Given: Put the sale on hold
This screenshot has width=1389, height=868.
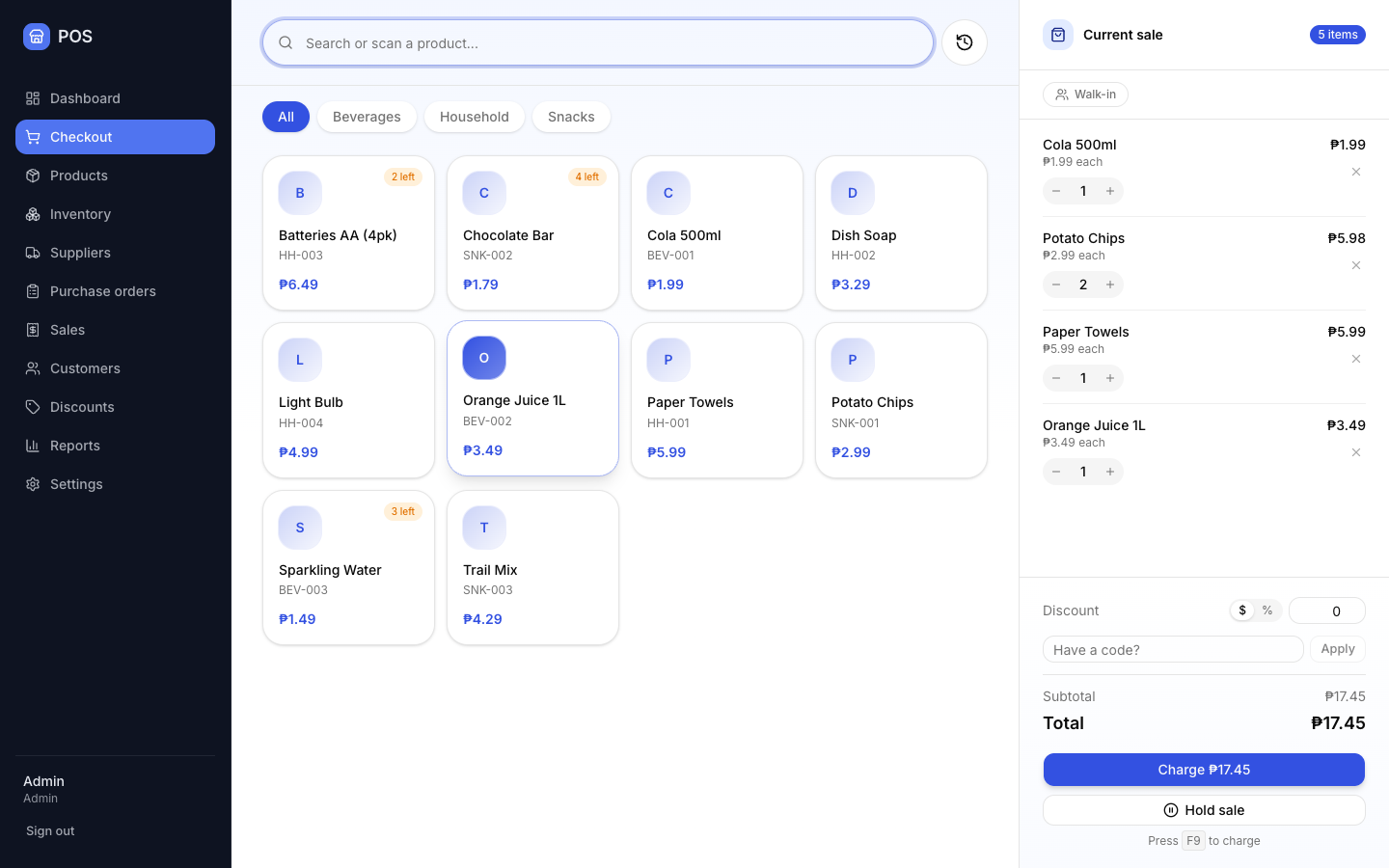Looking at the screenshot, I should point(1204,810).
